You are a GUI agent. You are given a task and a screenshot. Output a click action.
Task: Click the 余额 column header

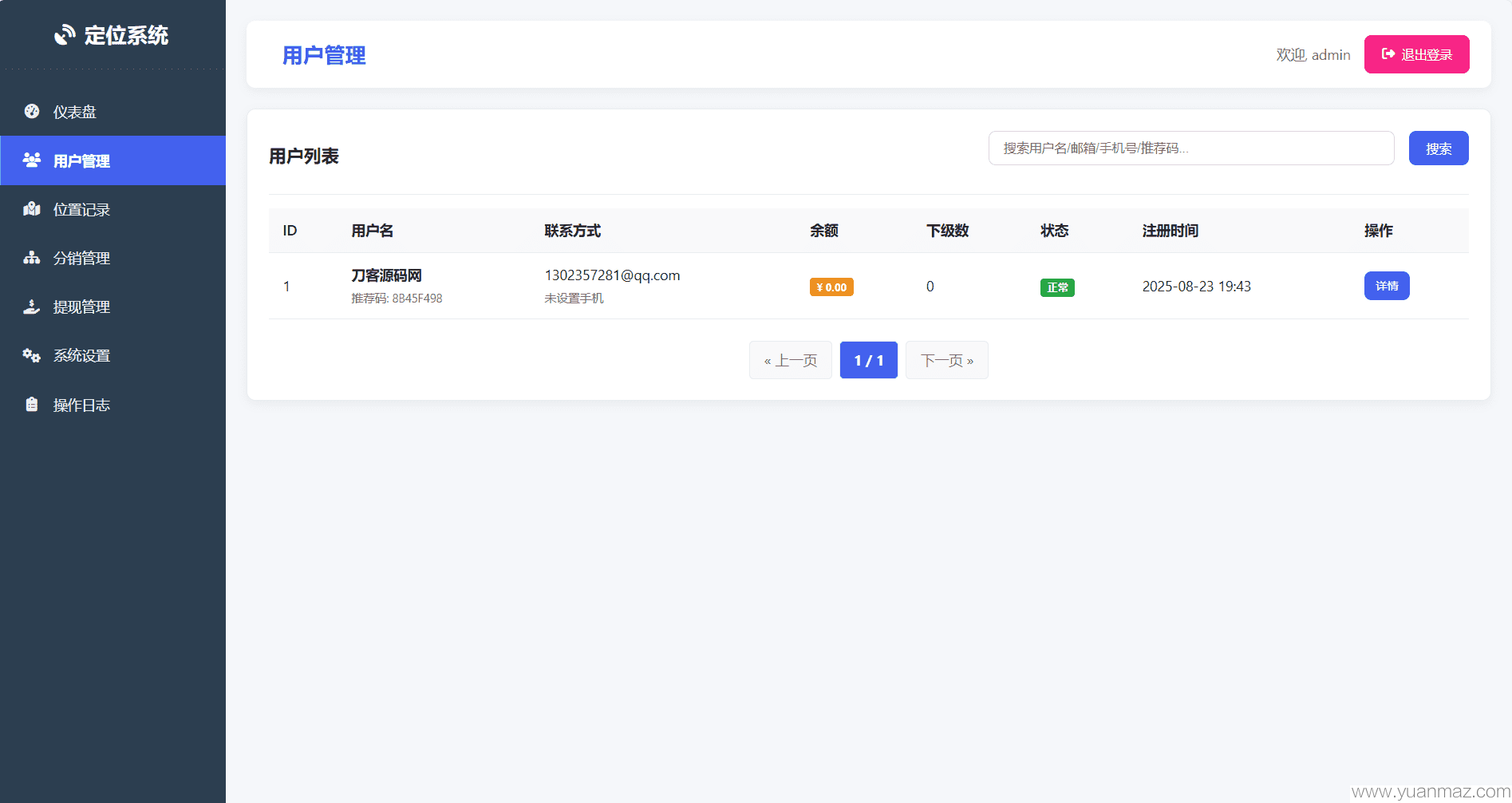click(823, 231)
